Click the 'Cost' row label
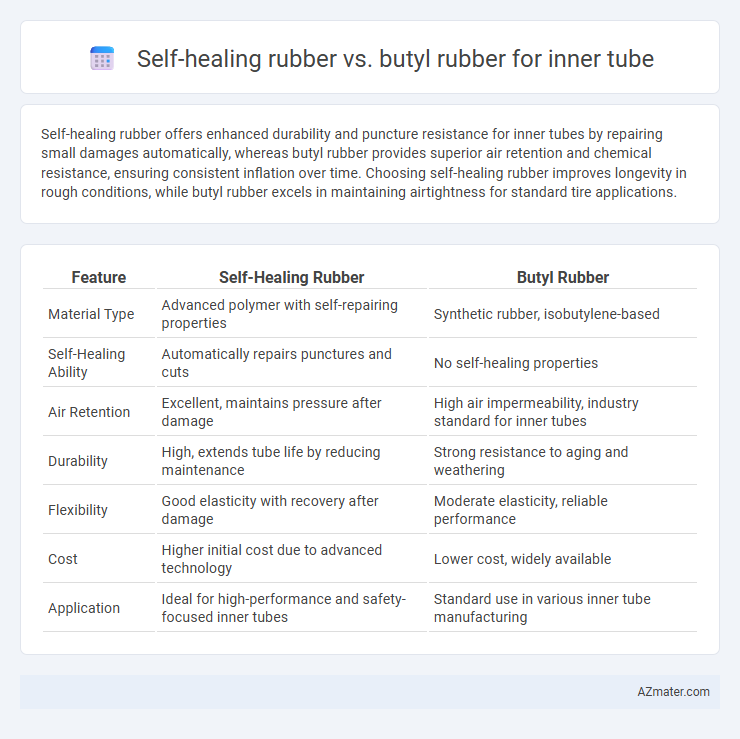 click(62, 559)
